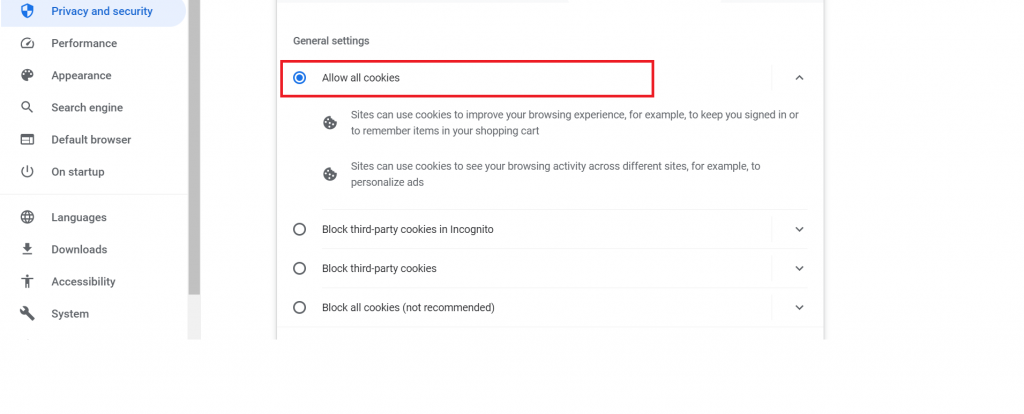Choose the Block third-party cookies radio button

pyautogui.click(x=299, y=268)
